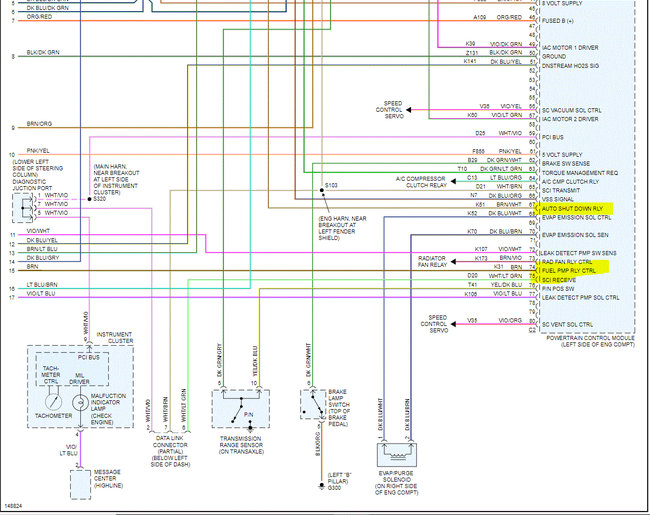The image size is (650, 515).
Task: Click the BRAKE SW SENSE label
Action: click(566, 164)
